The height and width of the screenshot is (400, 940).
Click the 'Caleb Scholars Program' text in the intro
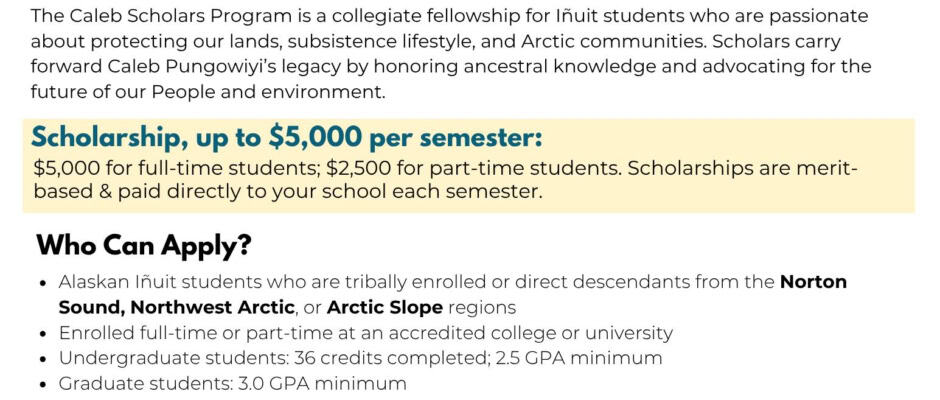[x=179, y=16]
